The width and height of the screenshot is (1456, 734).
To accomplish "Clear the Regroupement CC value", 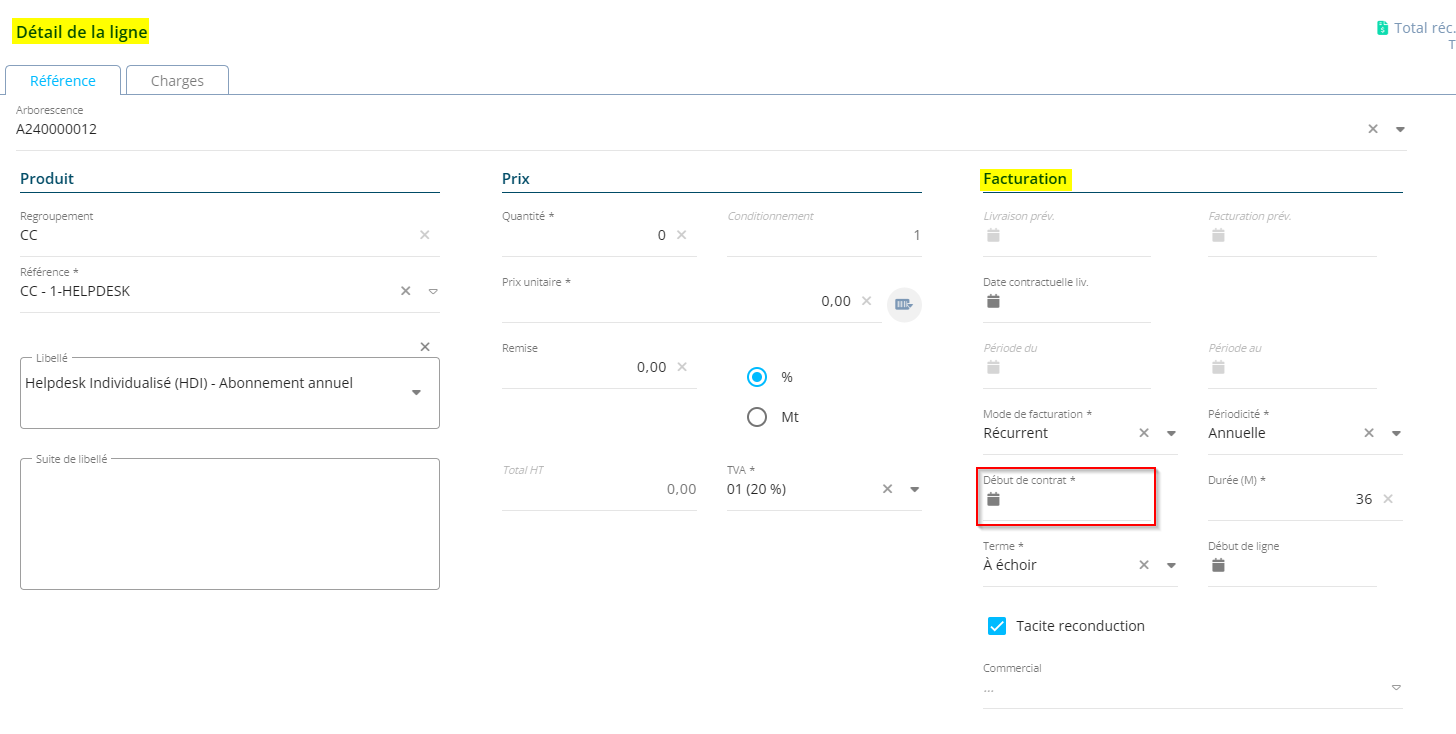I will (424, 235).
